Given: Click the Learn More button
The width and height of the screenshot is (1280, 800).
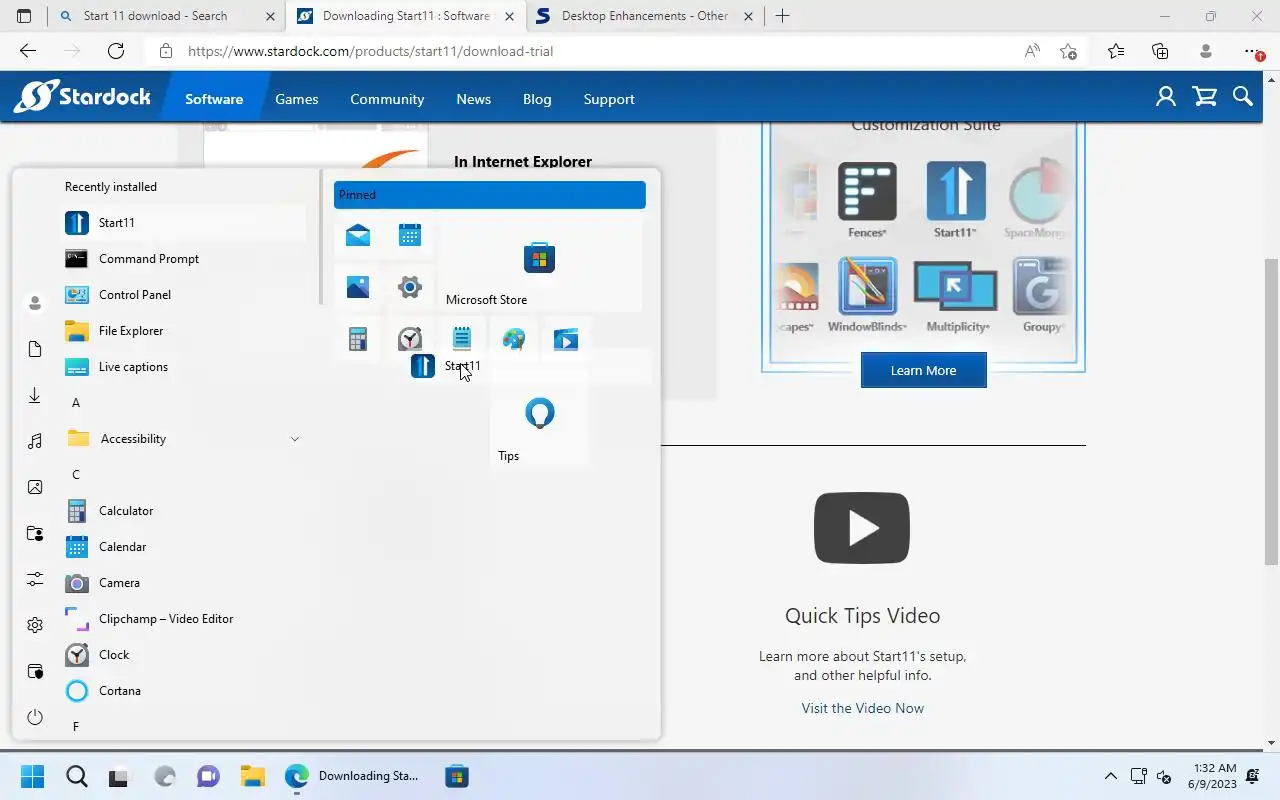Looking at the screenshot, I should 924,370.
